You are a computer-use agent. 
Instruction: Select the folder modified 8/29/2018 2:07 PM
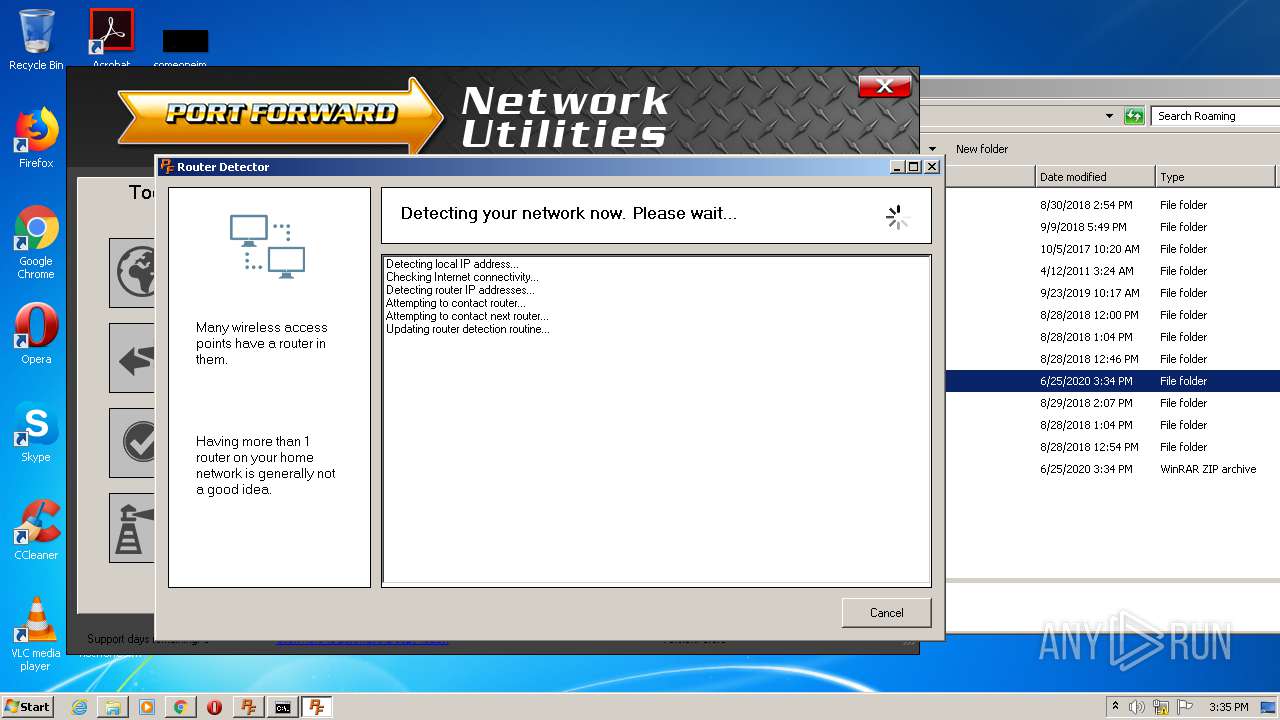point(1113,403)
